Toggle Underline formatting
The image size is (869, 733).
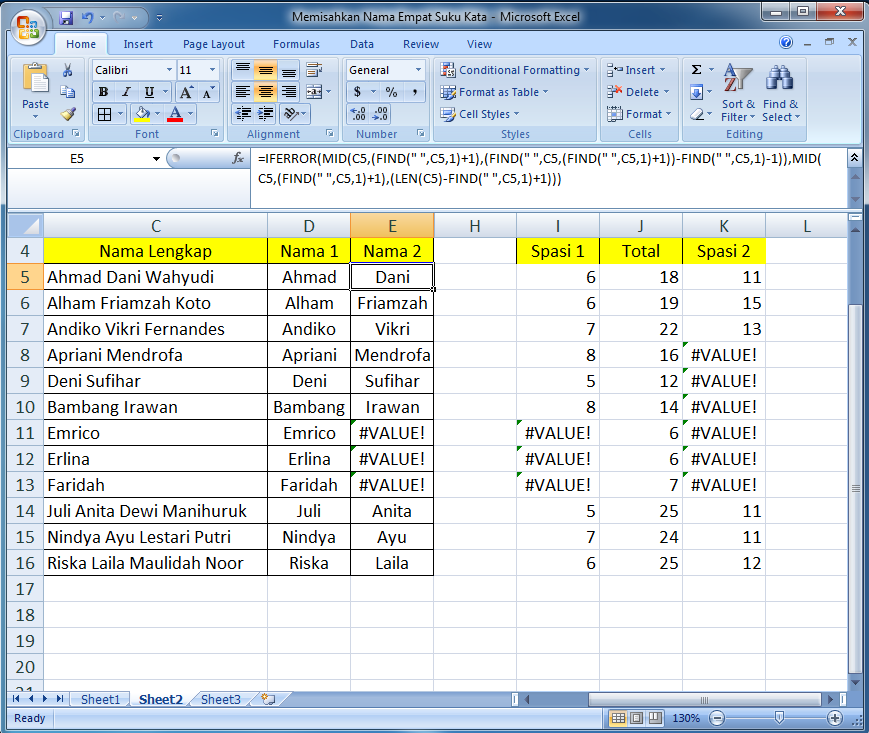149,92
